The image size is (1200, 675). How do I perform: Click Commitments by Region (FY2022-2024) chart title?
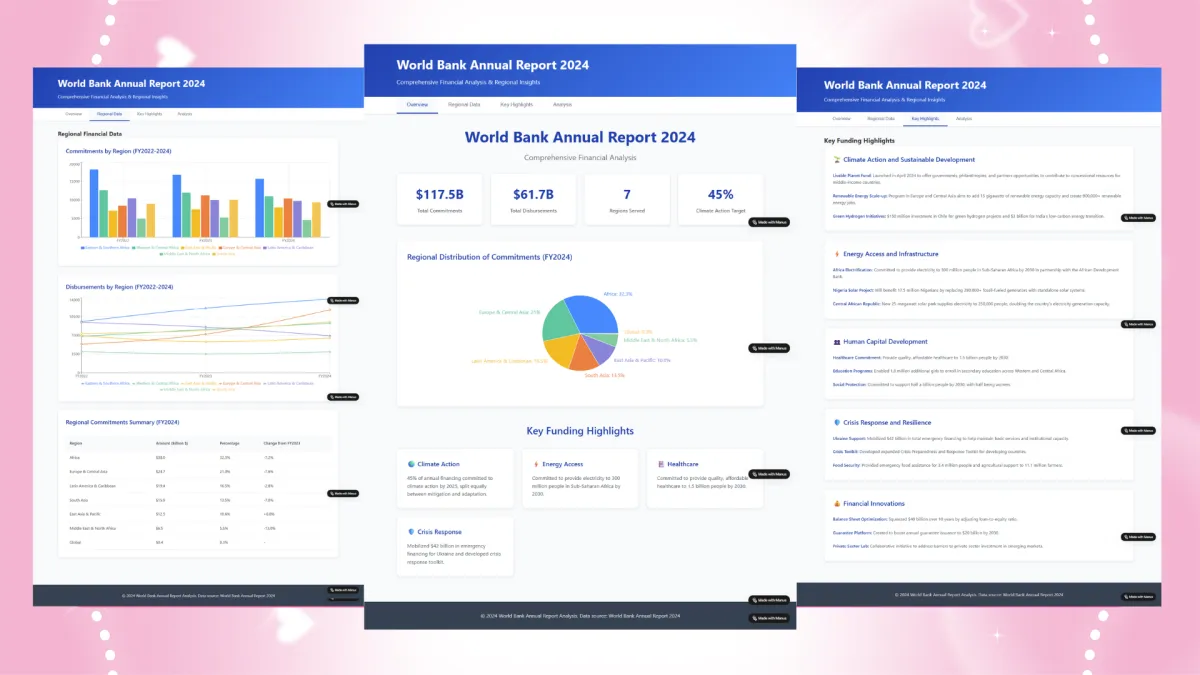point(119,151)
